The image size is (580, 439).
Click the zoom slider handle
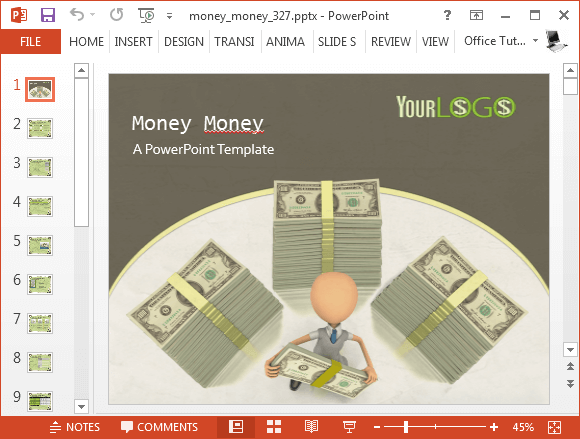point(406,427)
